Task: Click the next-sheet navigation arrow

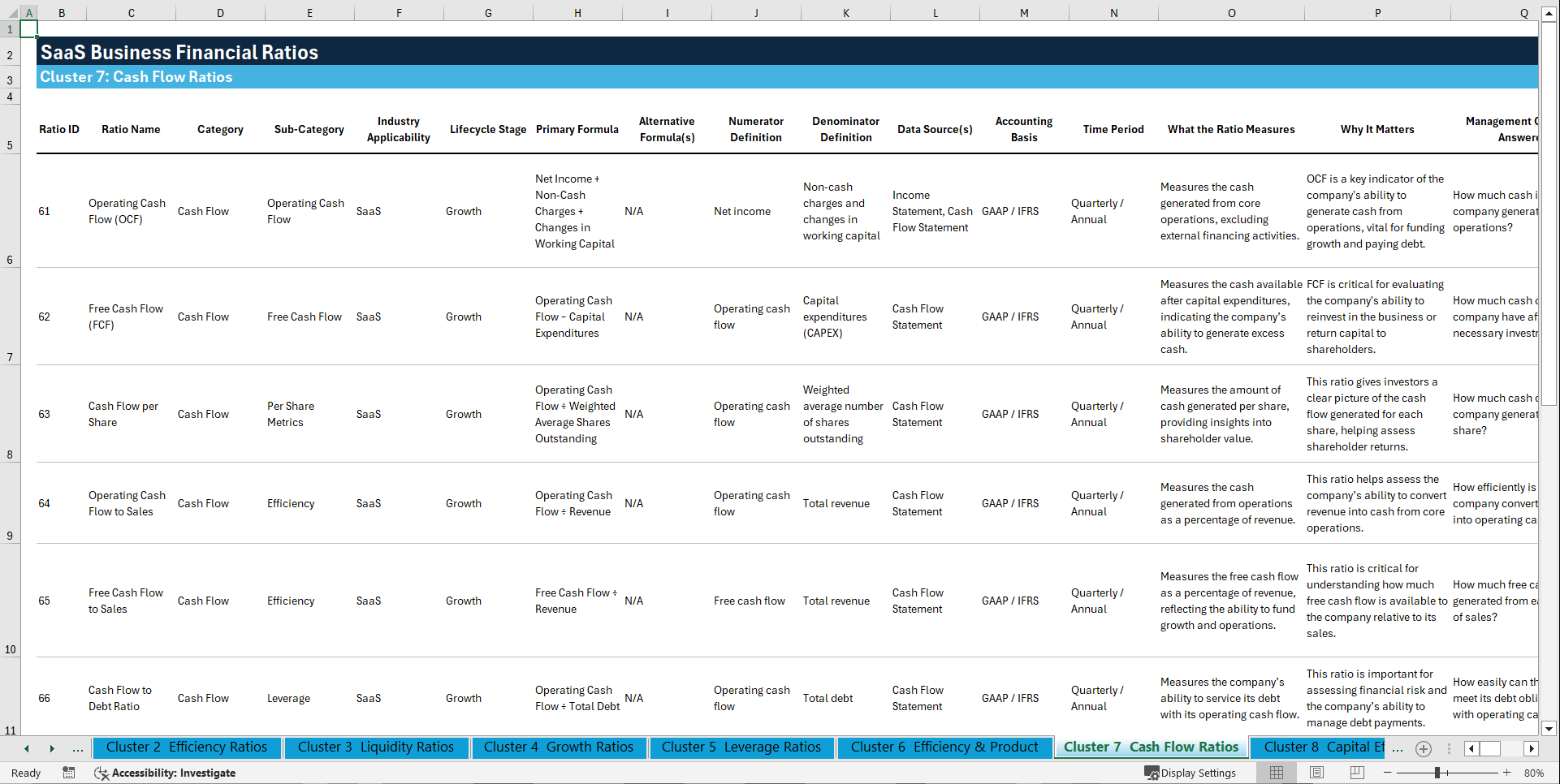Action: pyautogui.click(x=50, y=748)
